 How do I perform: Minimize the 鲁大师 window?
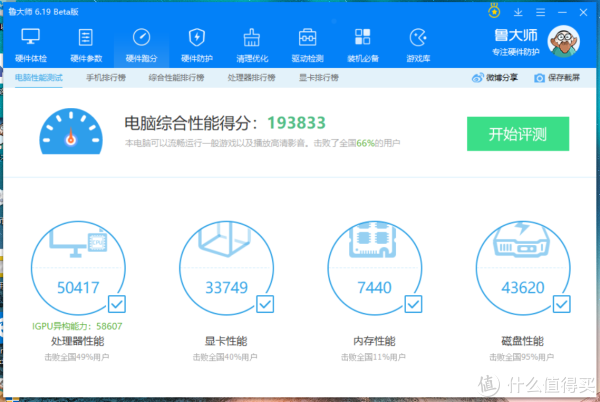(x=562, y=12)
